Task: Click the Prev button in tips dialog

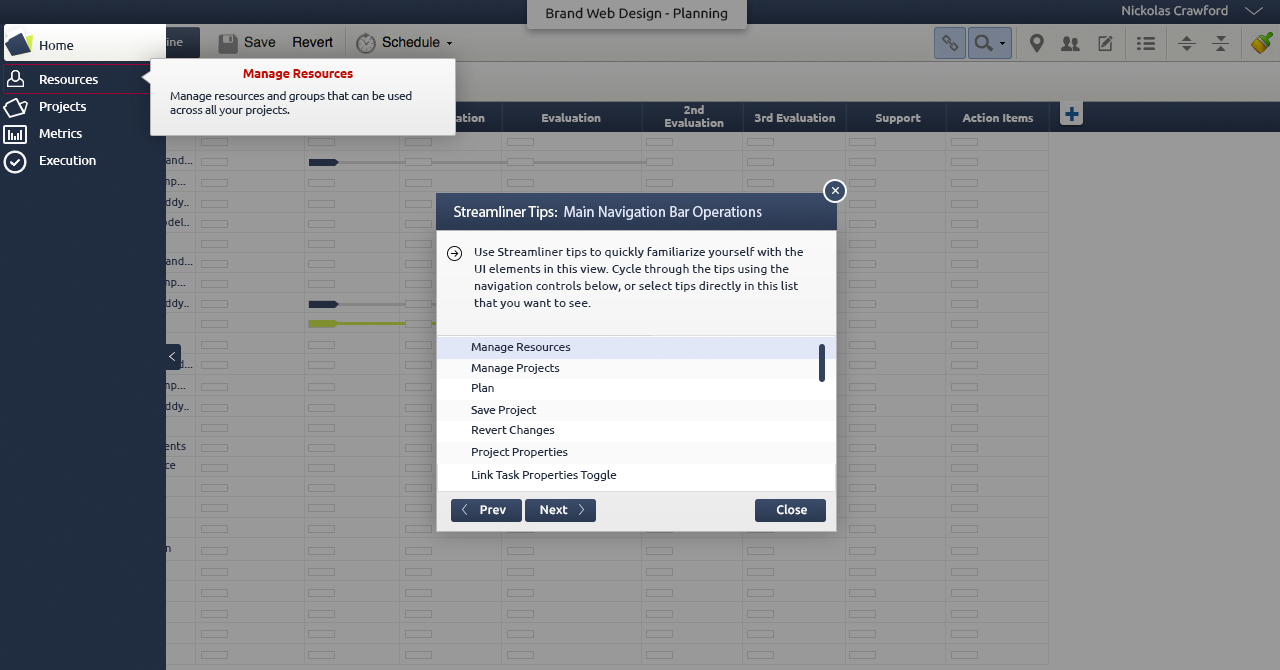Action: coord(486,510)
